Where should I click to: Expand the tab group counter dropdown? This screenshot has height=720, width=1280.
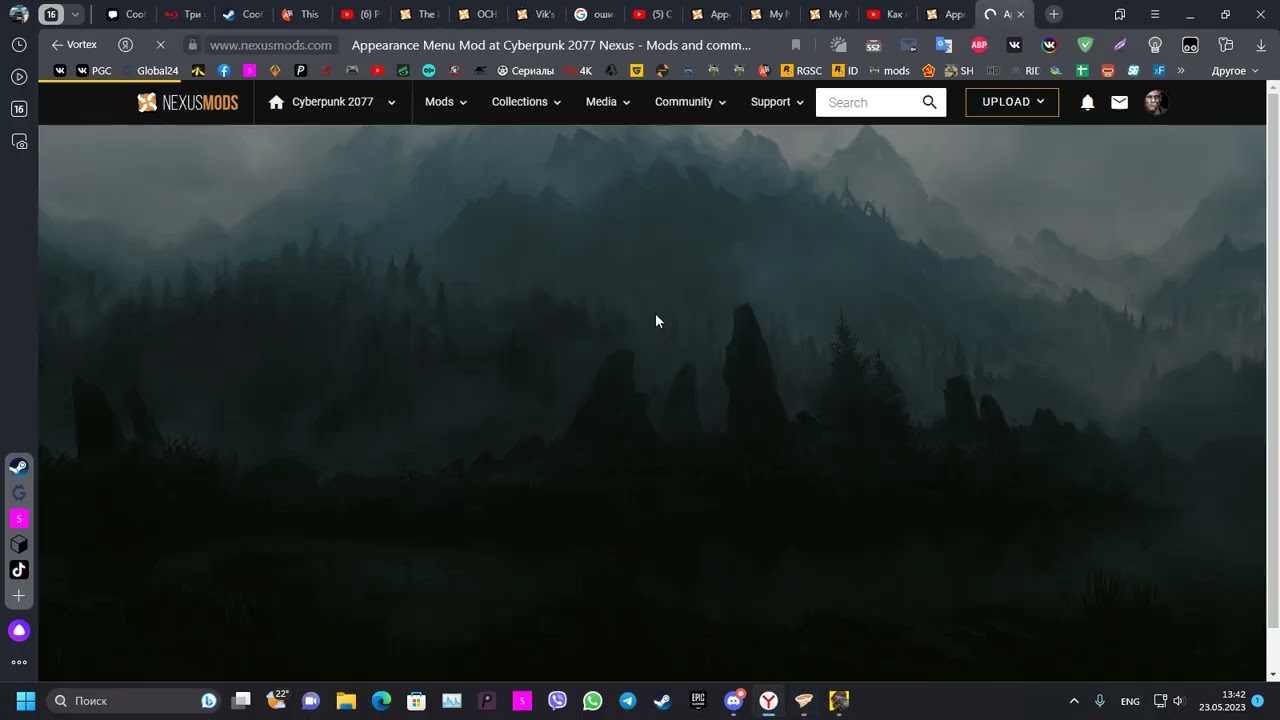click(75, 15)
